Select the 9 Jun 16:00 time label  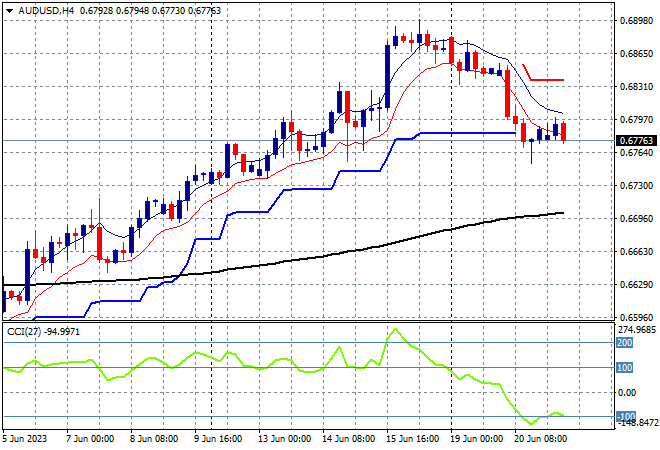218,439
